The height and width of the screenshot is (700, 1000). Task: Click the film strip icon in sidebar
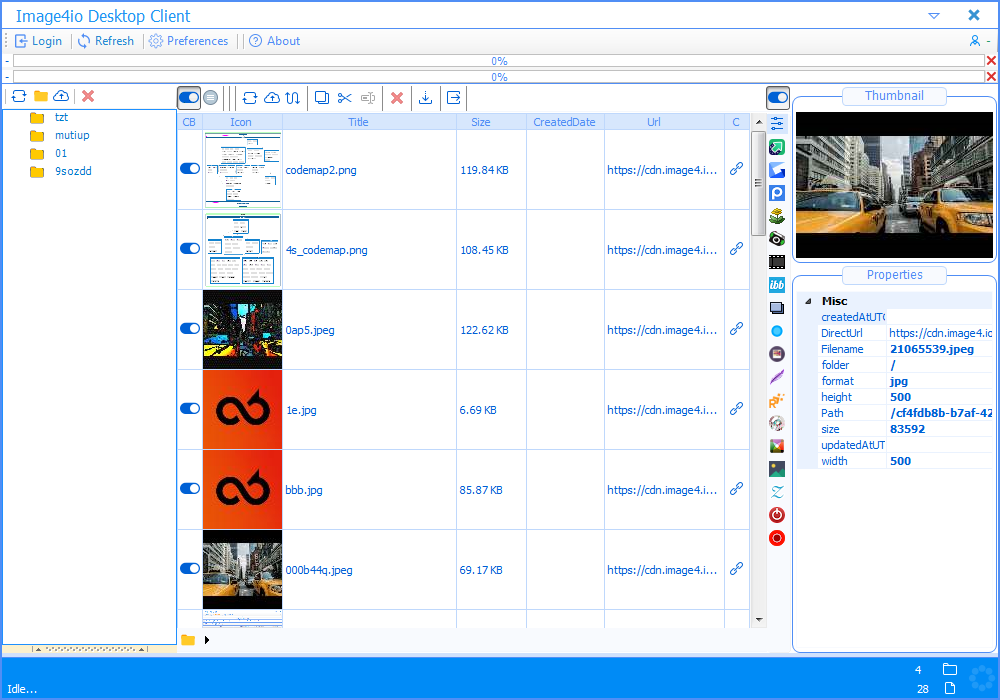[777, 262]
